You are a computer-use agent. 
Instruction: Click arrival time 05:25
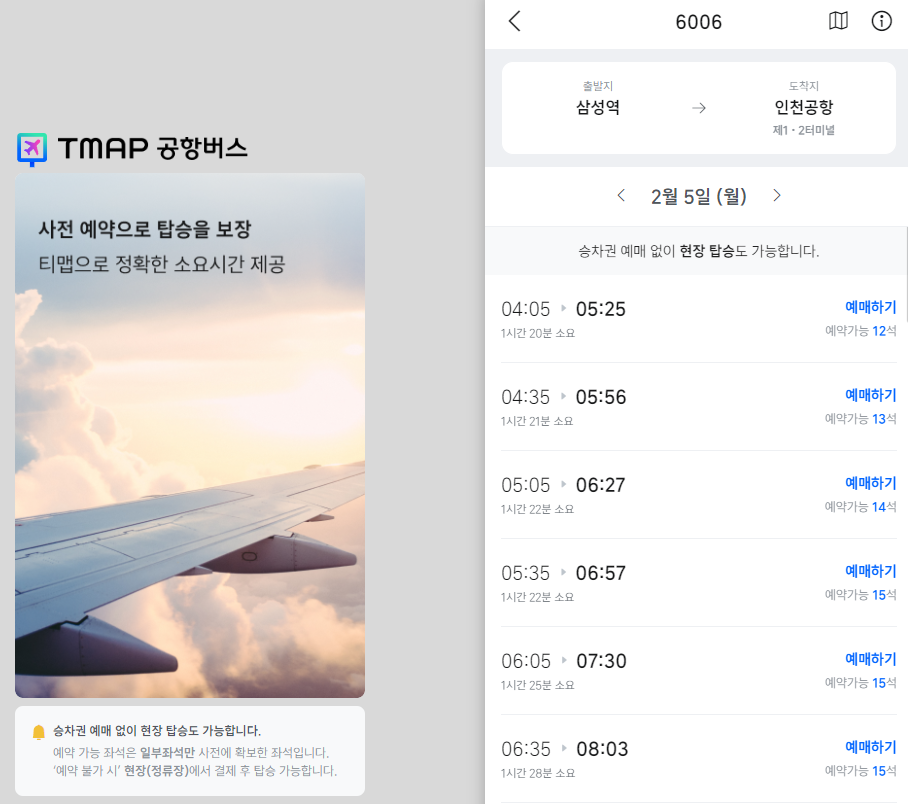(x=601, y=309)
